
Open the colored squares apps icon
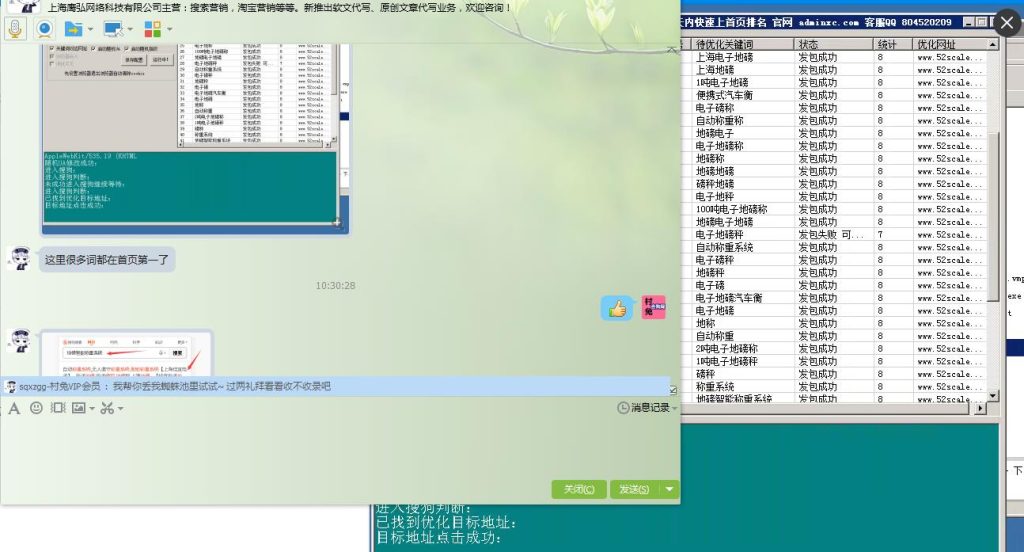pos(153,29)
